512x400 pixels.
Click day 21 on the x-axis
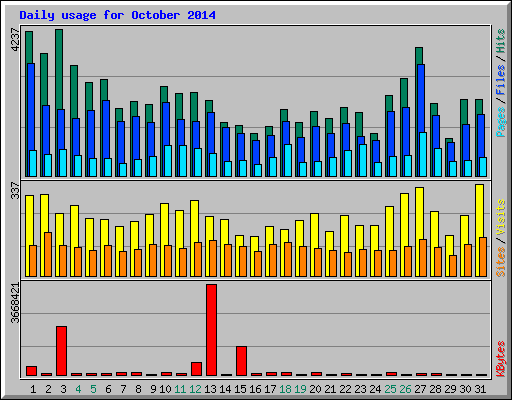click(330, 389)
